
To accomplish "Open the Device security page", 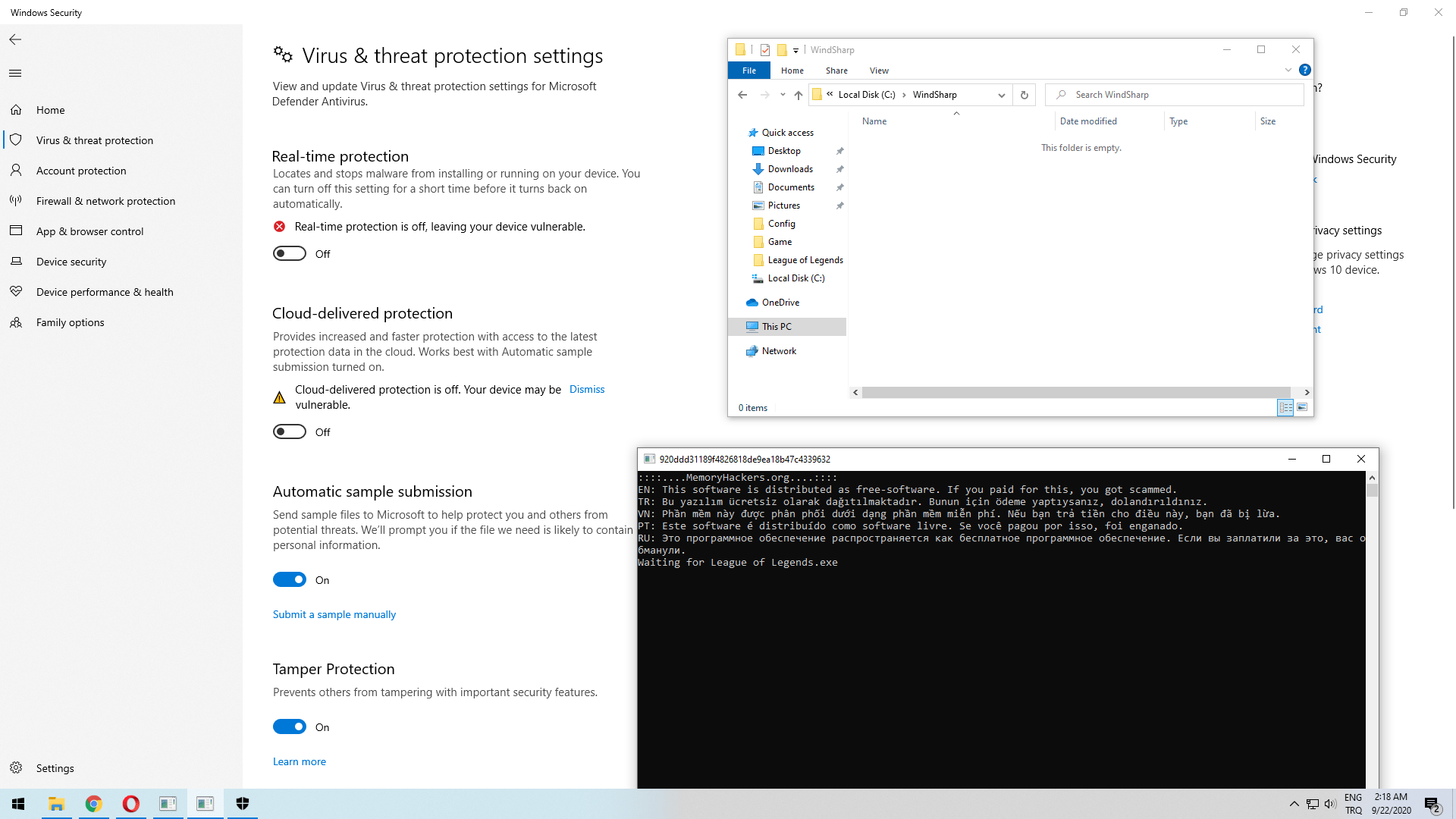I will pos(71,262).
